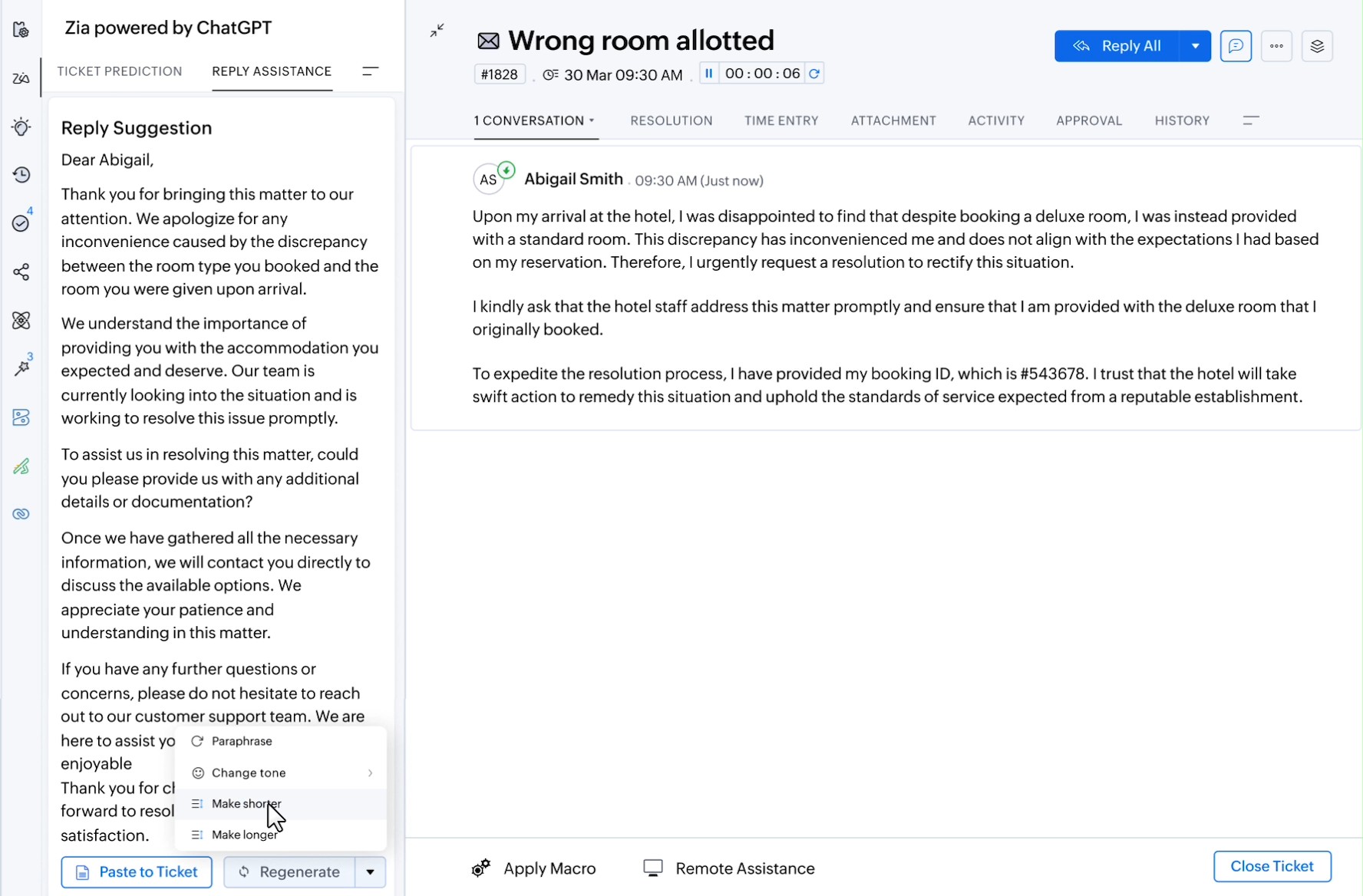Image resolution: width=1363 pixels, height=896 pixels.
Task: Click the Paste to Ticket button
Action: (137, 872)
